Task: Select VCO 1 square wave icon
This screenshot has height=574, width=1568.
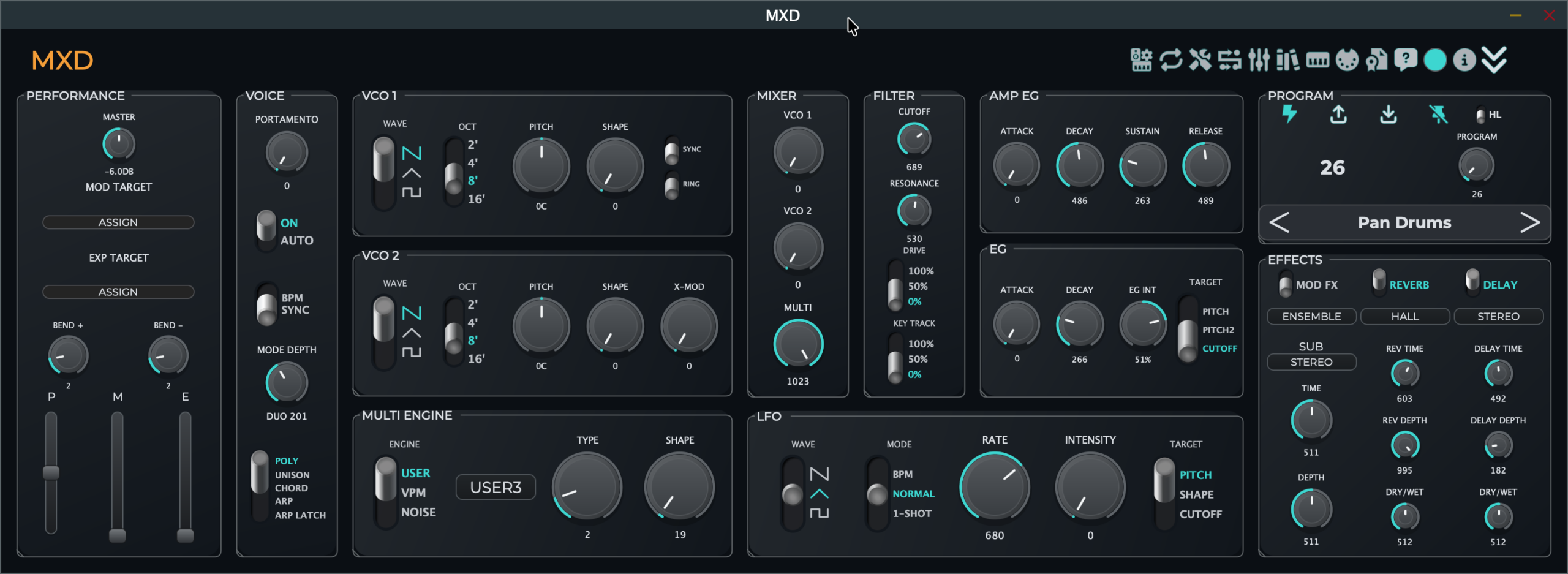Action: point(412,192)
